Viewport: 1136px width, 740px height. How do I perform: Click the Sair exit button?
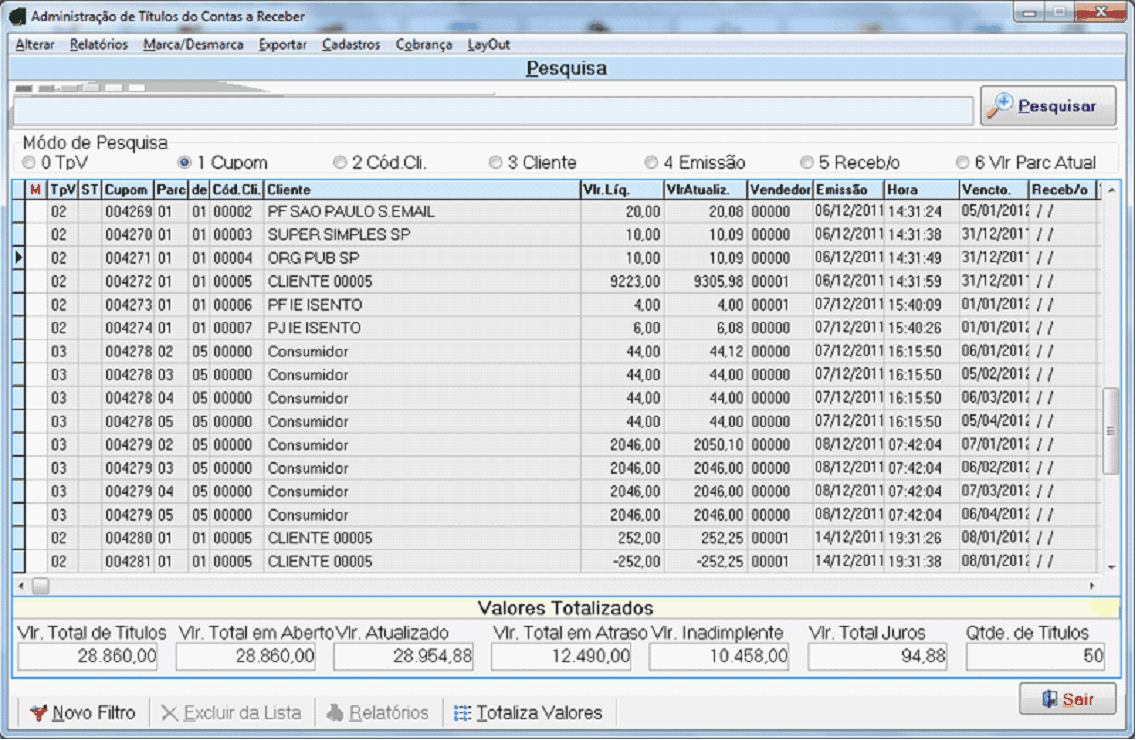coord(1067,699)
